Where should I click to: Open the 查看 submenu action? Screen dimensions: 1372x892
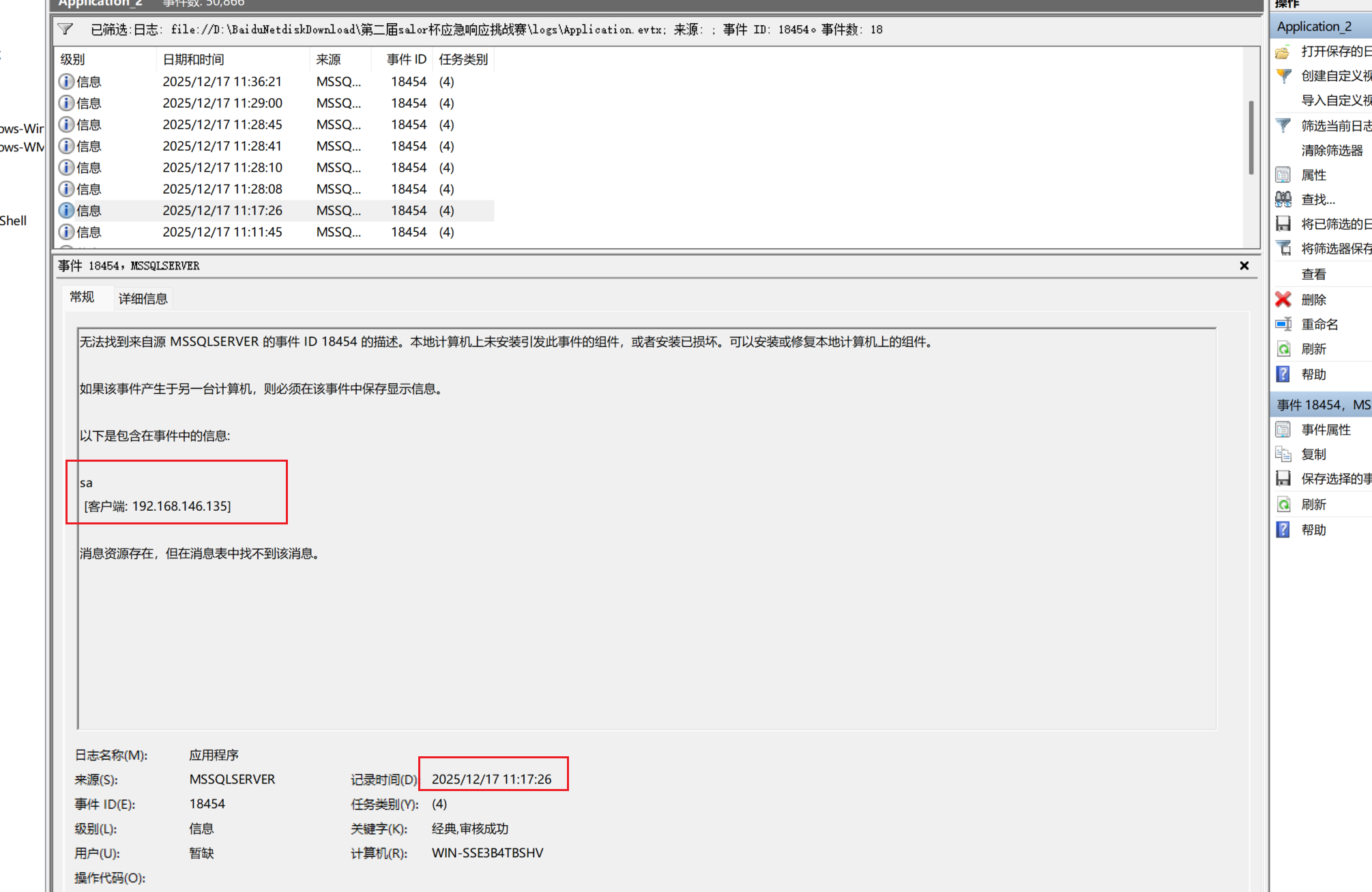(1313, 274)
